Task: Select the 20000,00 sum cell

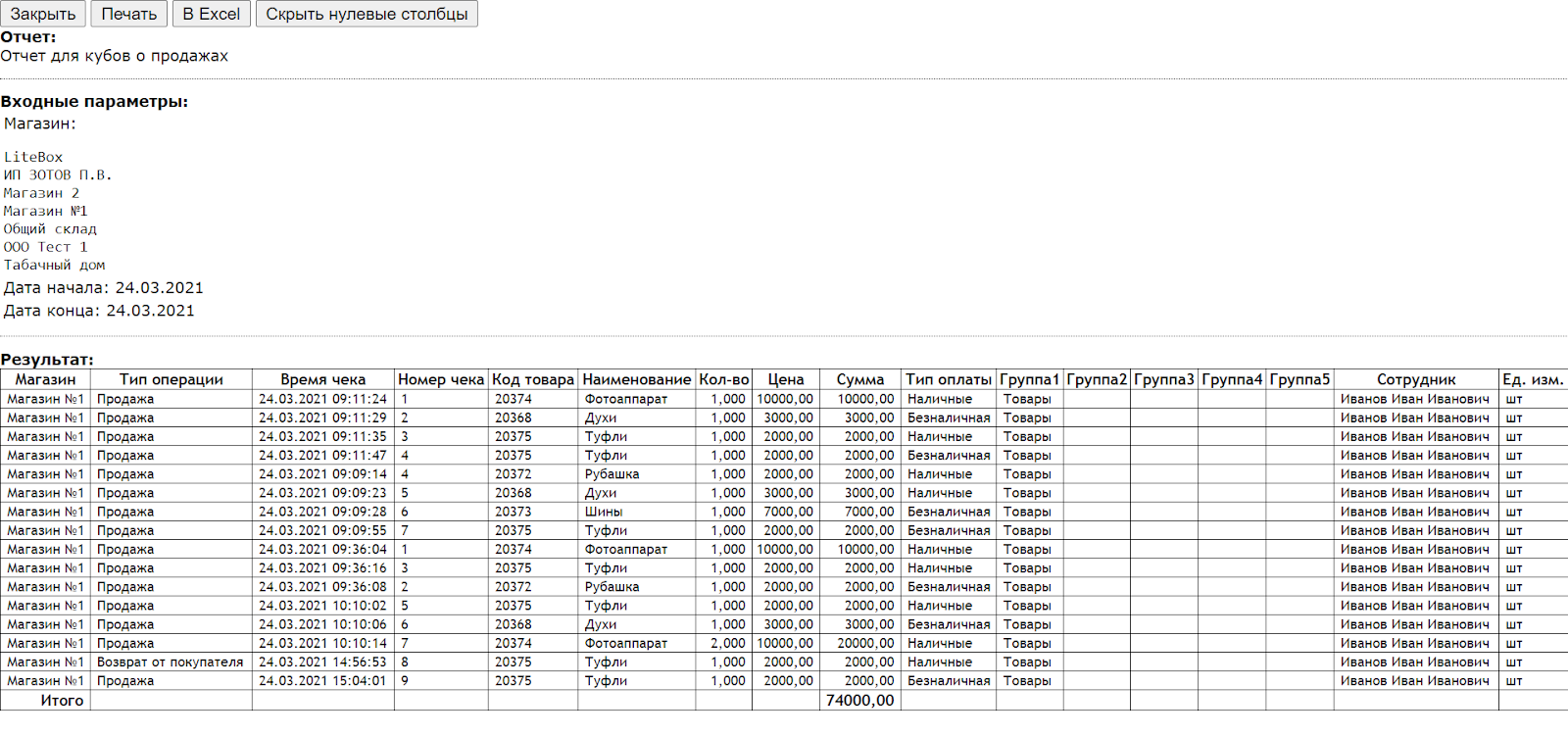Action: click(x=864, y=644)
